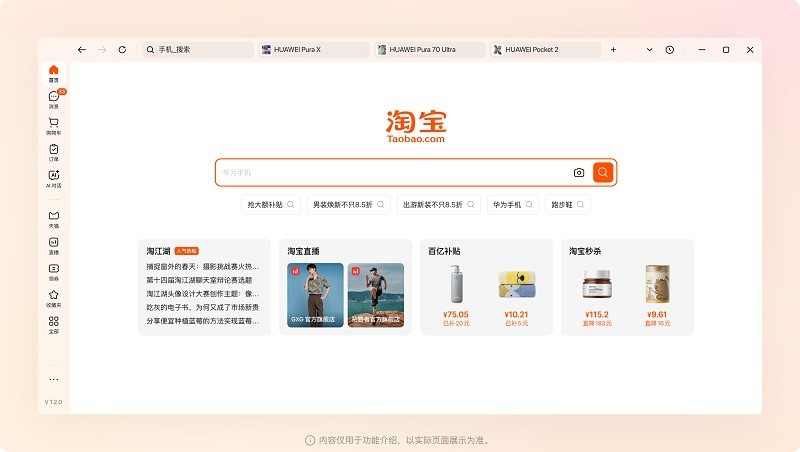Open article 第十四届淘江湖聊天室辩论赛选题
This screenshot has width=800, height=452.
click(x=199, y=280)
